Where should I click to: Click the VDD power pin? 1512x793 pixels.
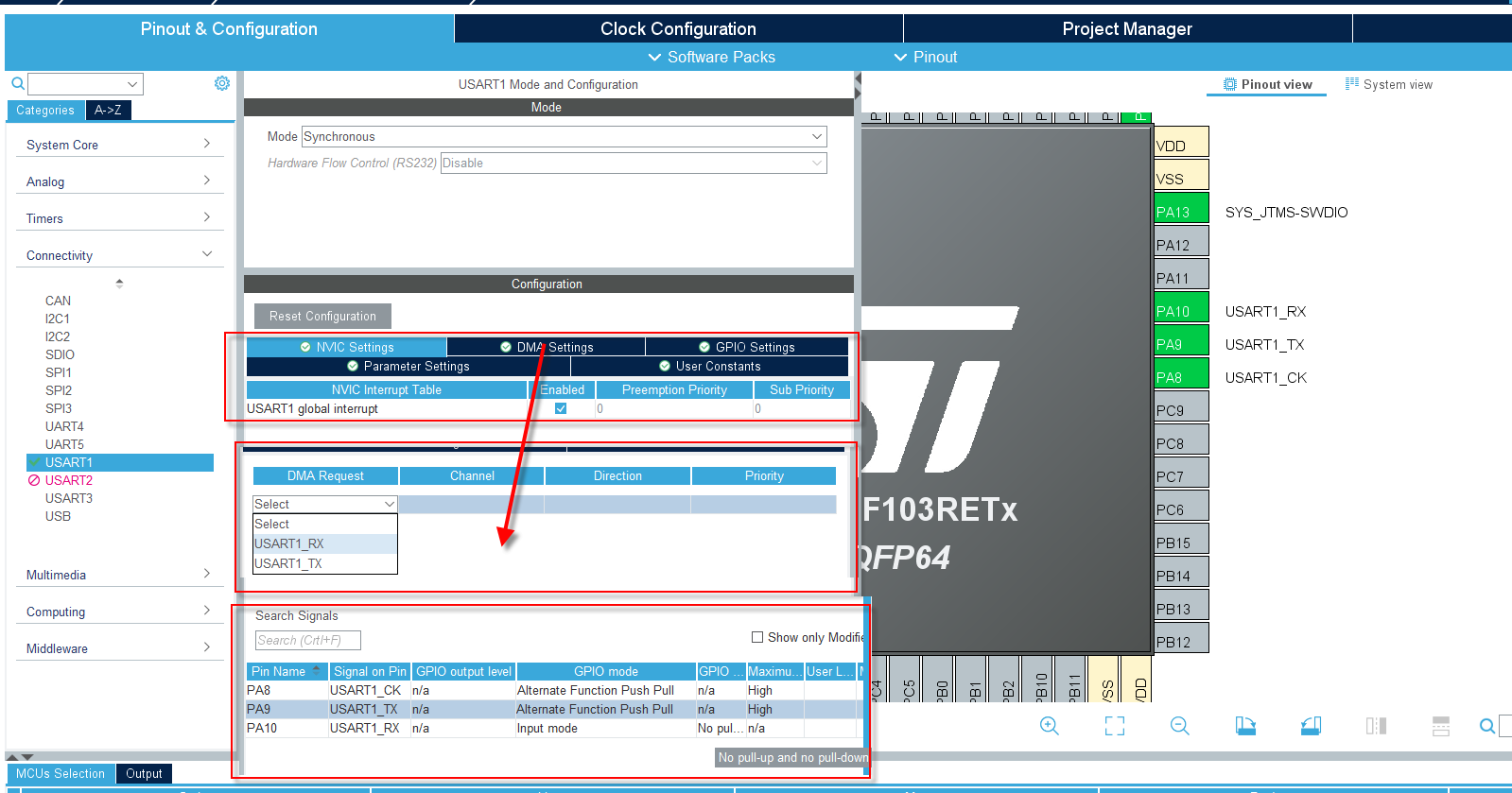point(1181,142)
